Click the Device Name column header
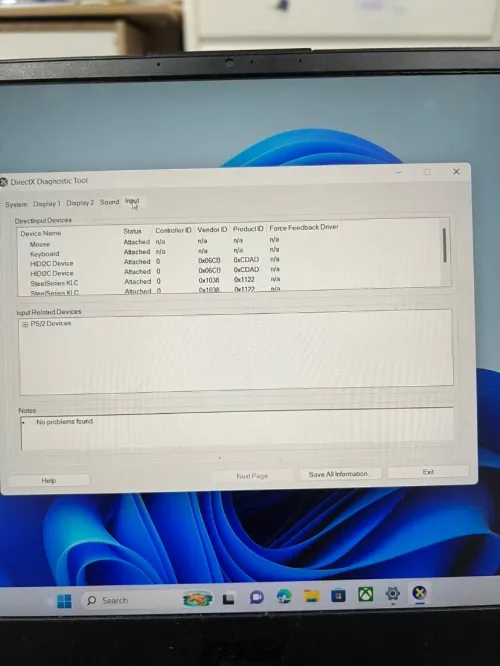 coord(41,233)
